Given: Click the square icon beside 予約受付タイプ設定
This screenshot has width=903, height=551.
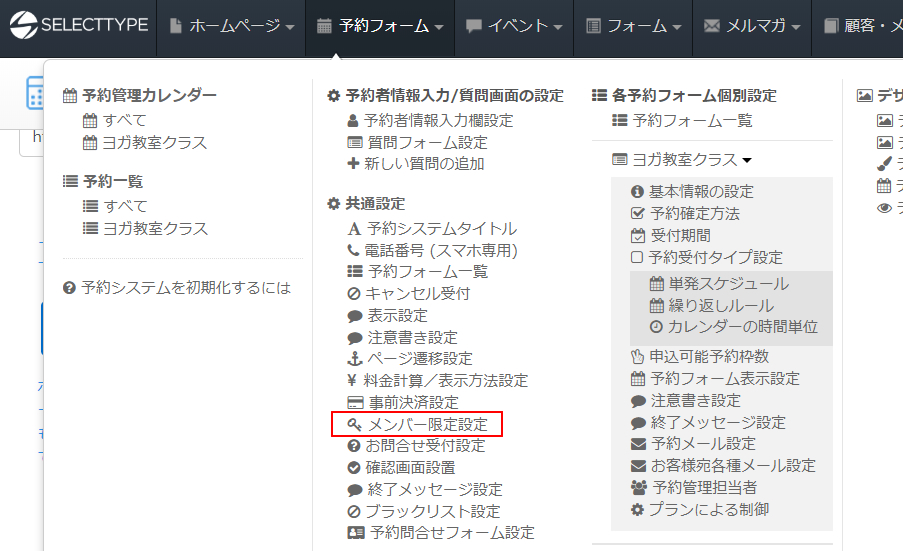Looking at the screenshot, I should pyautogui.click(x=637, y=257).
